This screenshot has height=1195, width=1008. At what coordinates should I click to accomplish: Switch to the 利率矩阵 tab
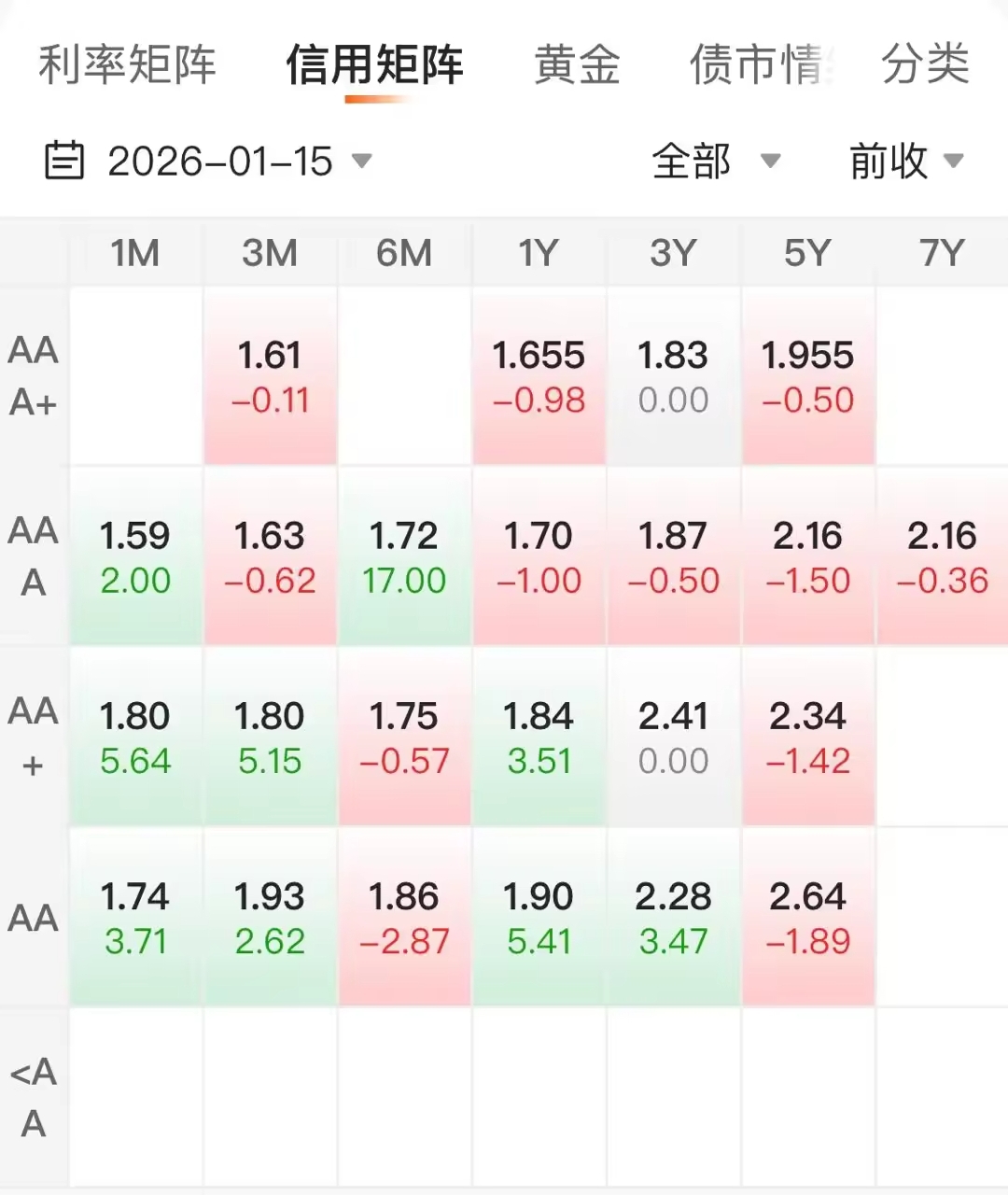(127, 64)
